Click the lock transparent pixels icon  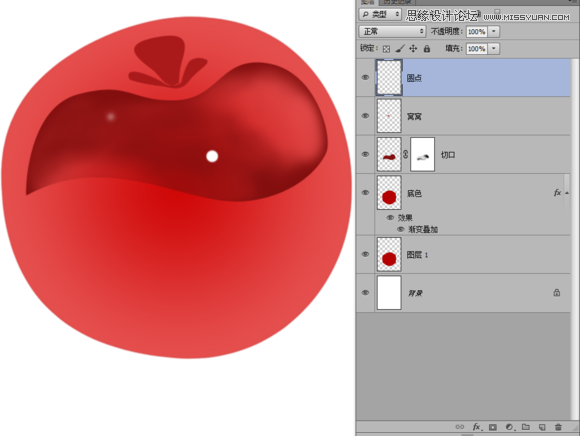point(386,49)
